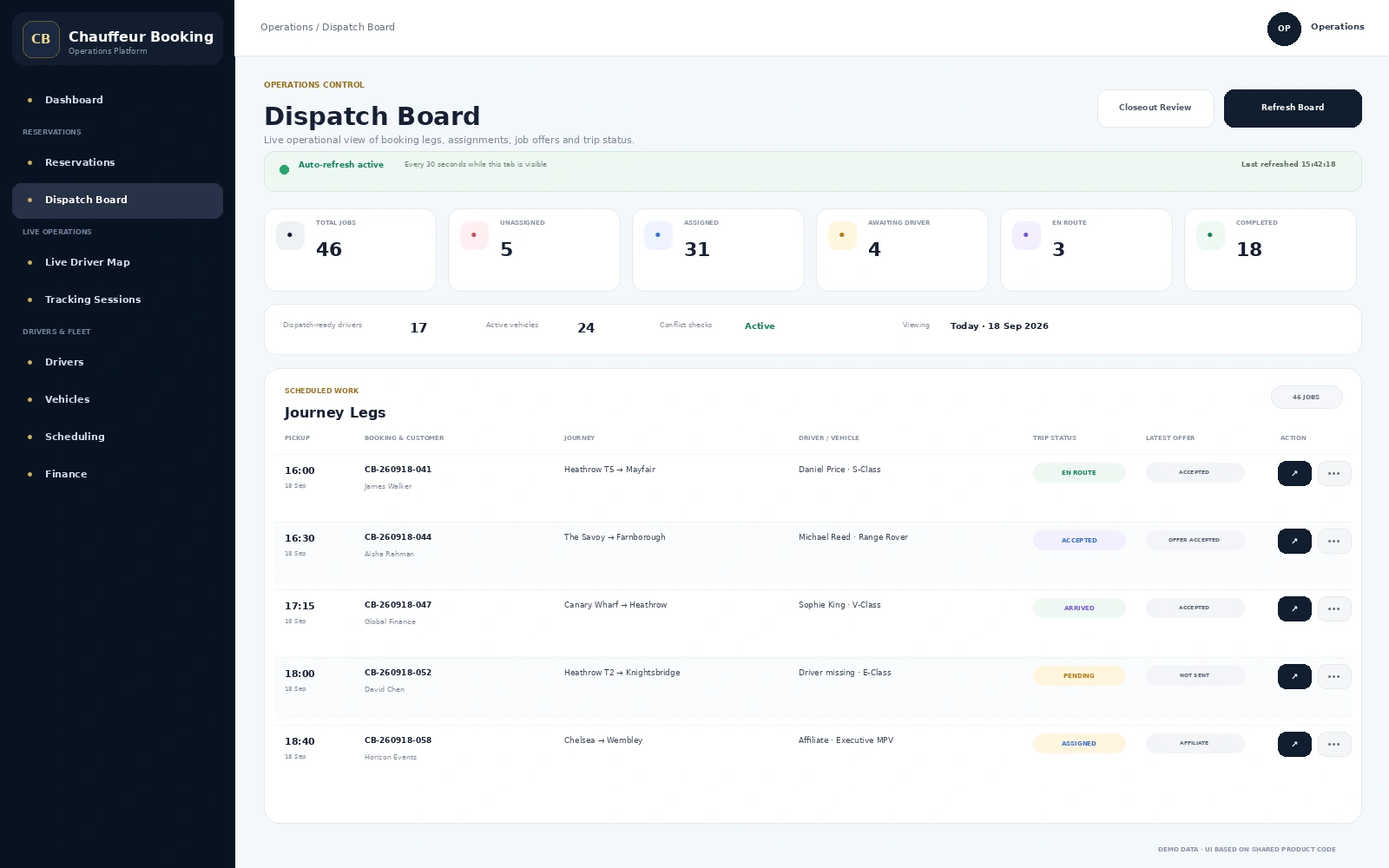Expand more options for Heathrow T2 leg
This screenshot has height=868, width=1389.
1334,676
